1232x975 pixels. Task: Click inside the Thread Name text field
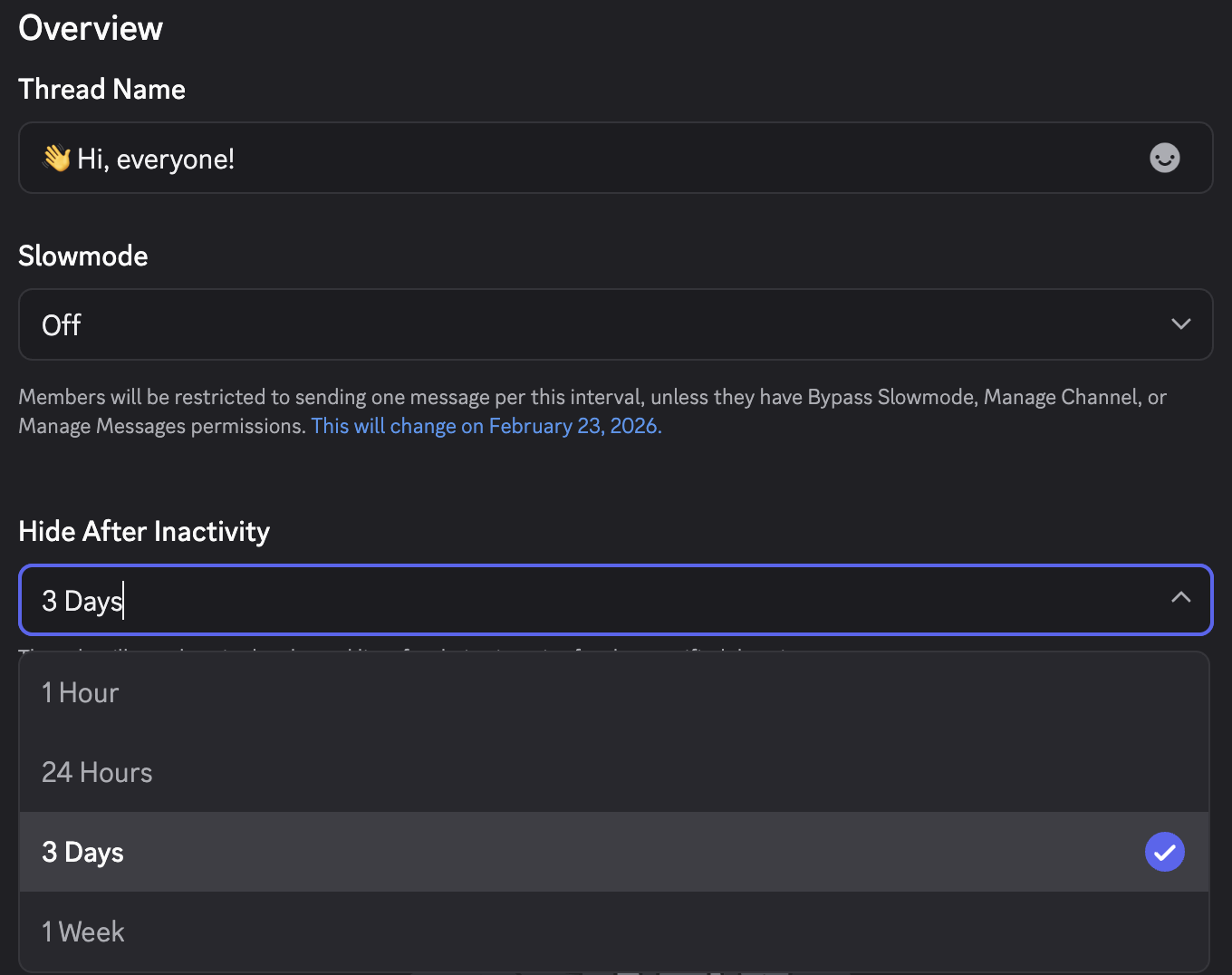[544, 158]
